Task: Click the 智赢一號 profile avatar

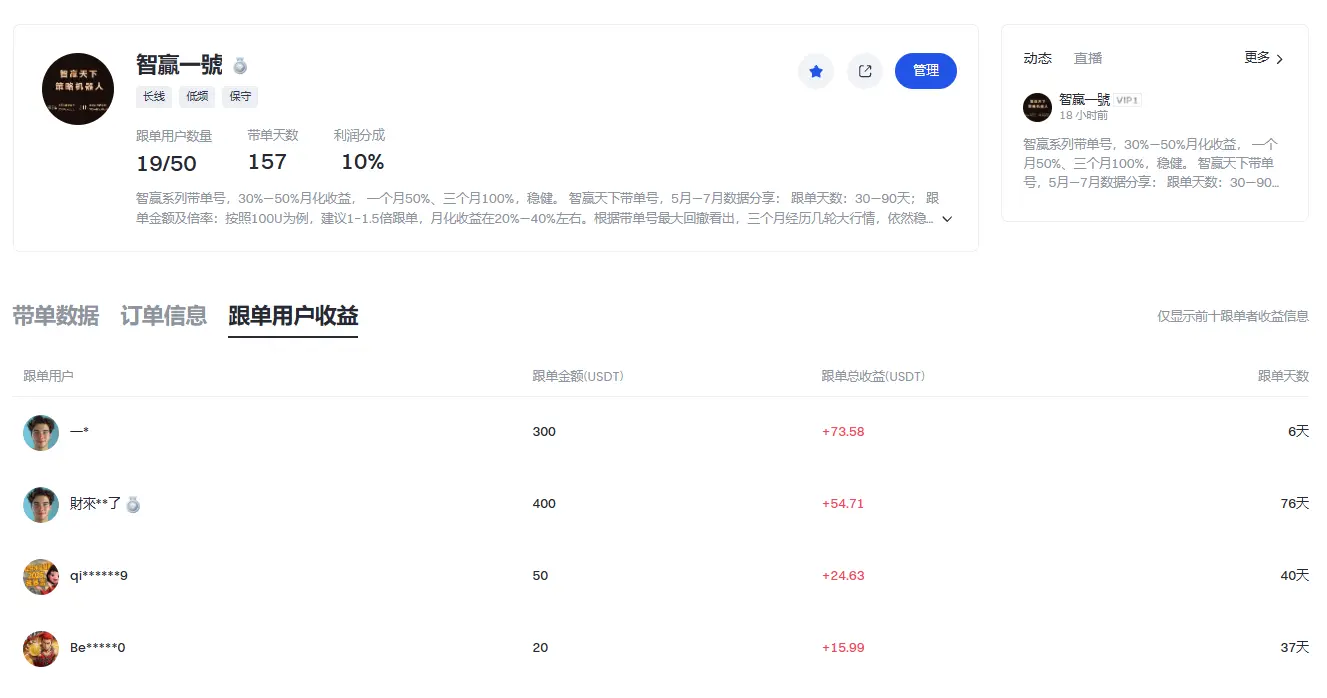Action: pyautogui.click(x=78, y=89)
